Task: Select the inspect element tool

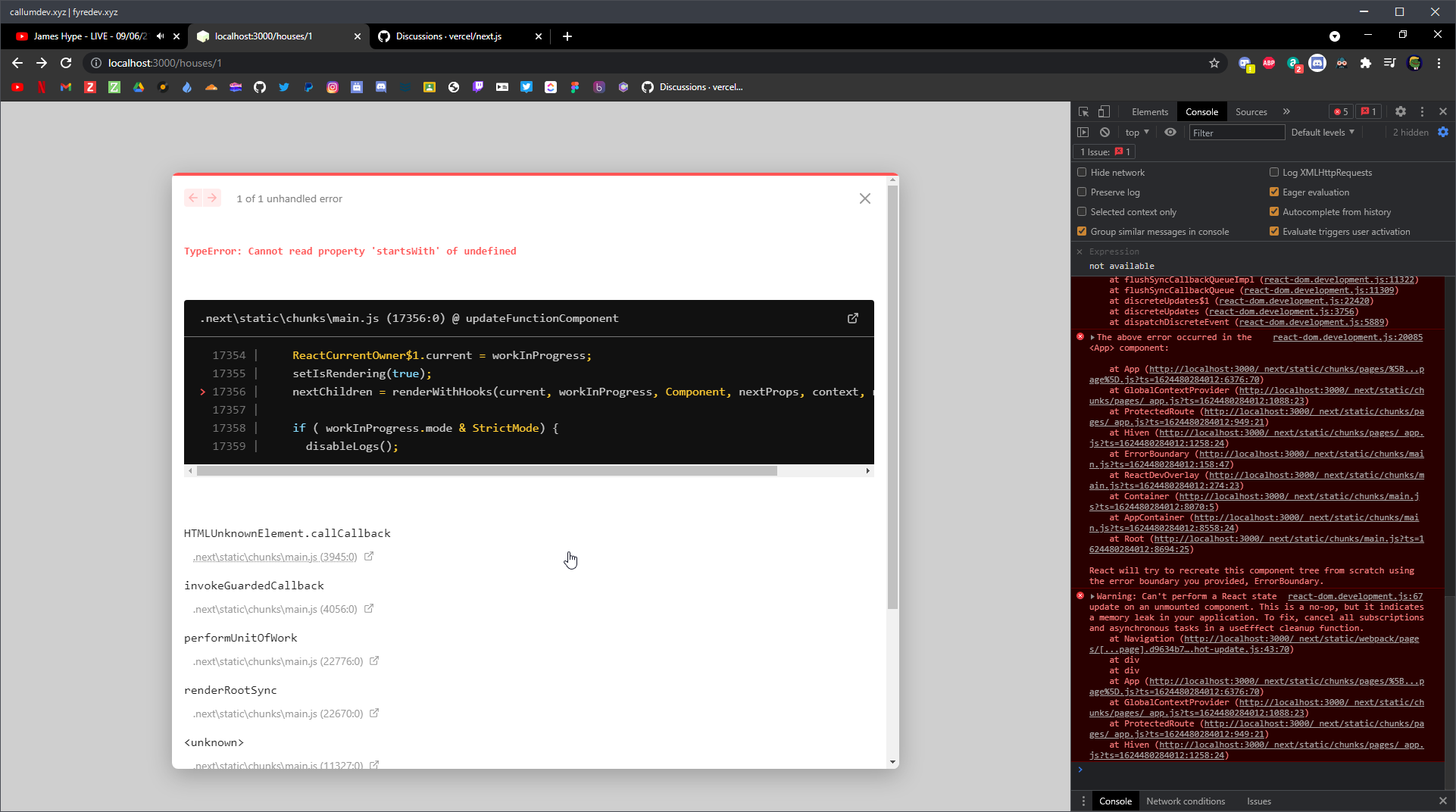Action: click(x=1083, y=111)
